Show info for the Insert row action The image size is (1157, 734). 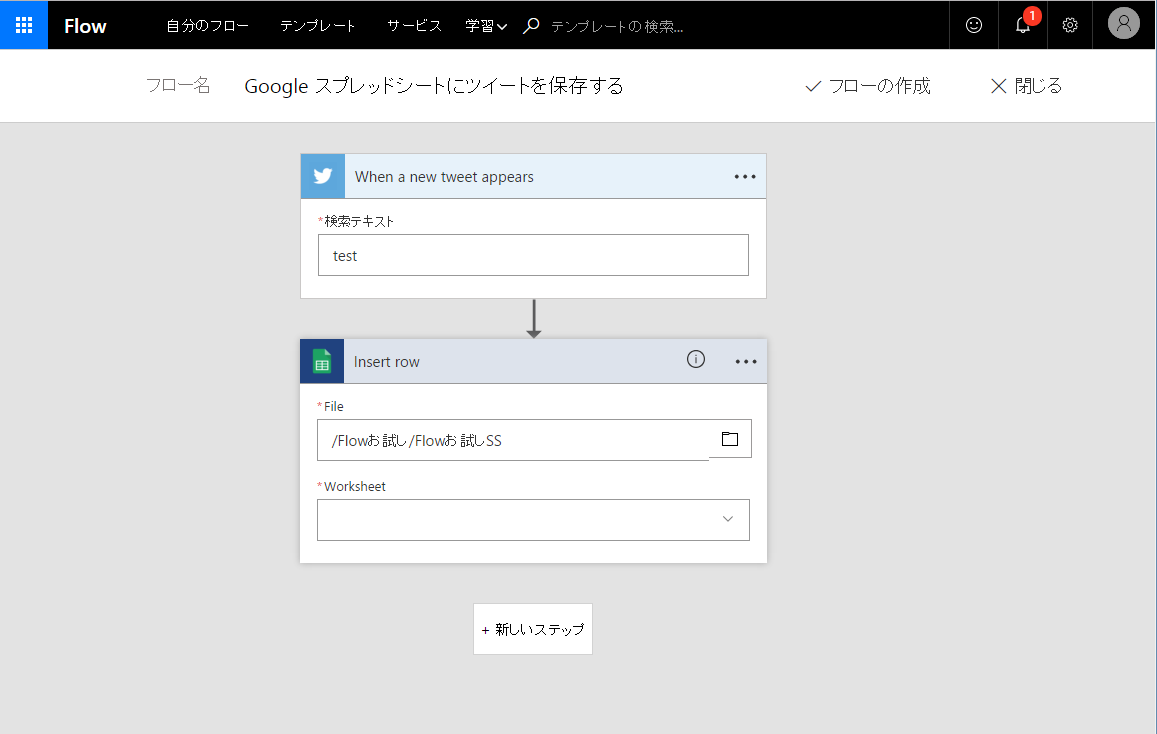(x=696, y=359)
